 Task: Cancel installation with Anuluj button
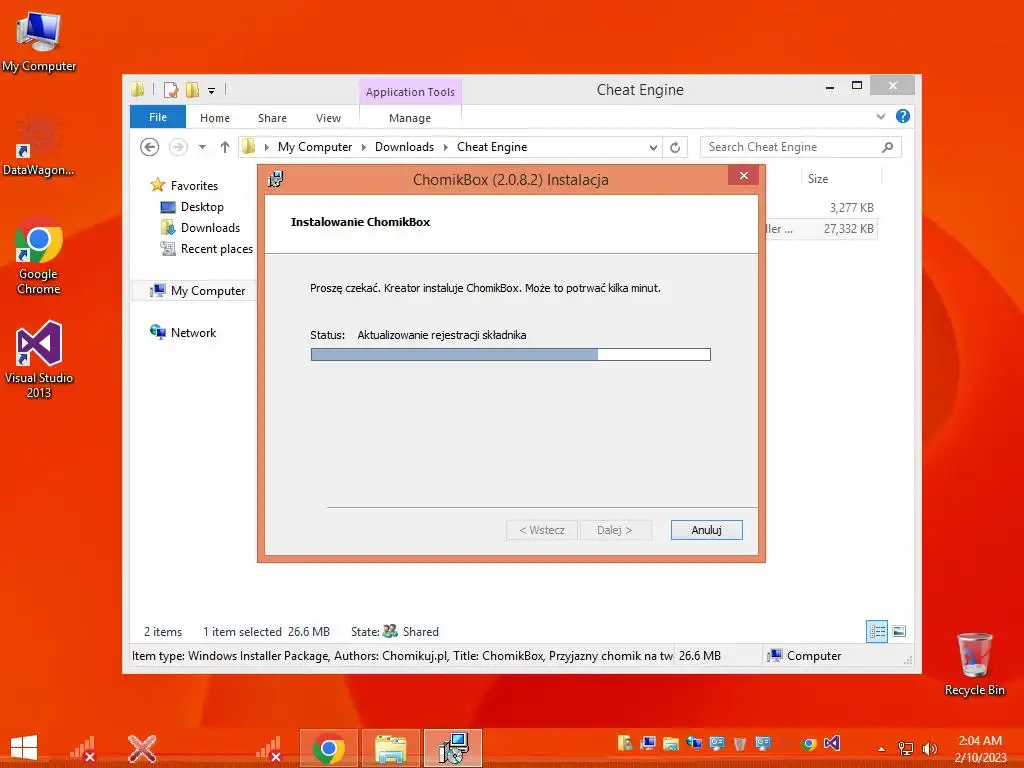click(x=707, y=530)
